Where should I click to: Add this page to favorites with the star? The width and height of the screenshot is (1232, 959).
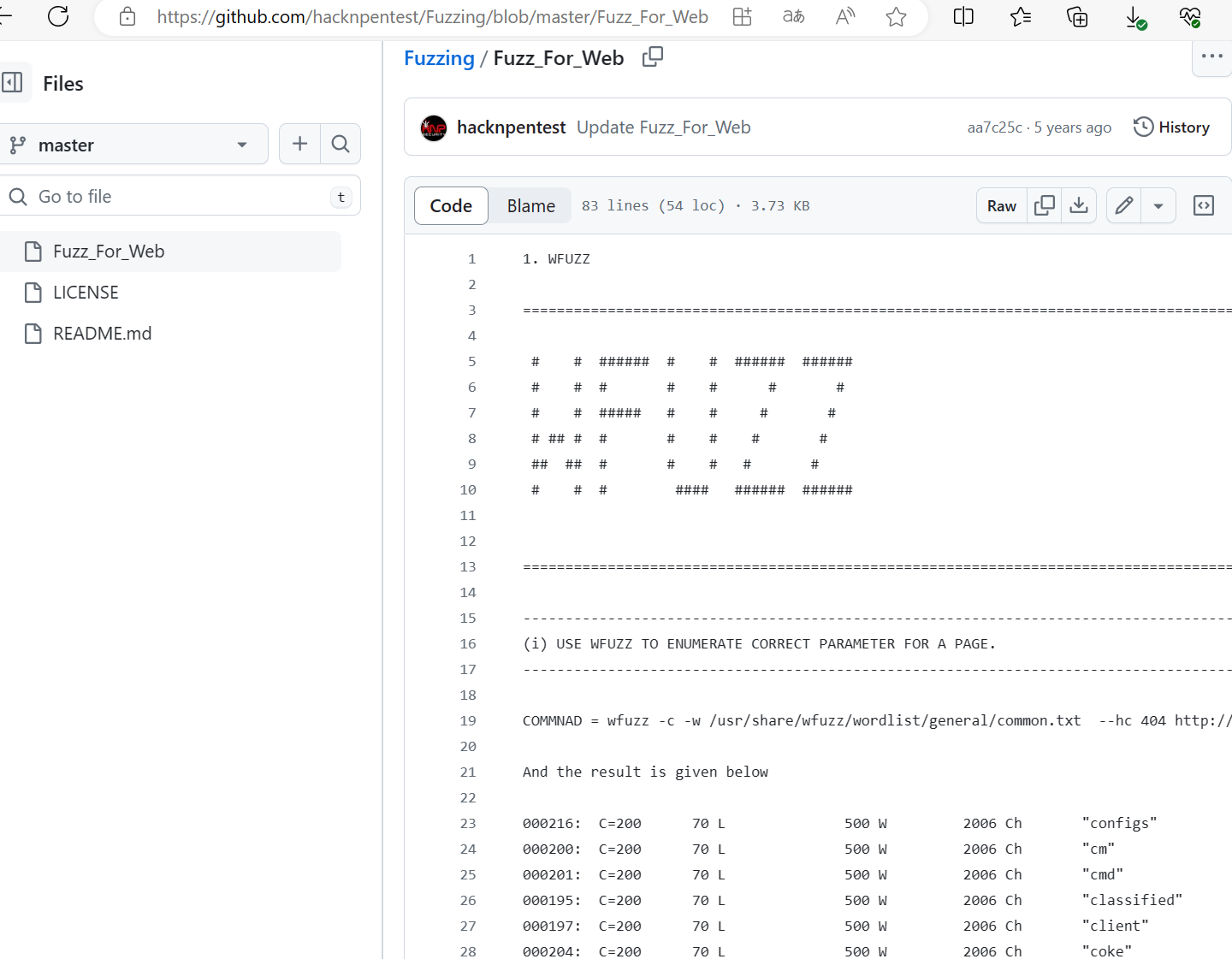[x=896, y=16]
